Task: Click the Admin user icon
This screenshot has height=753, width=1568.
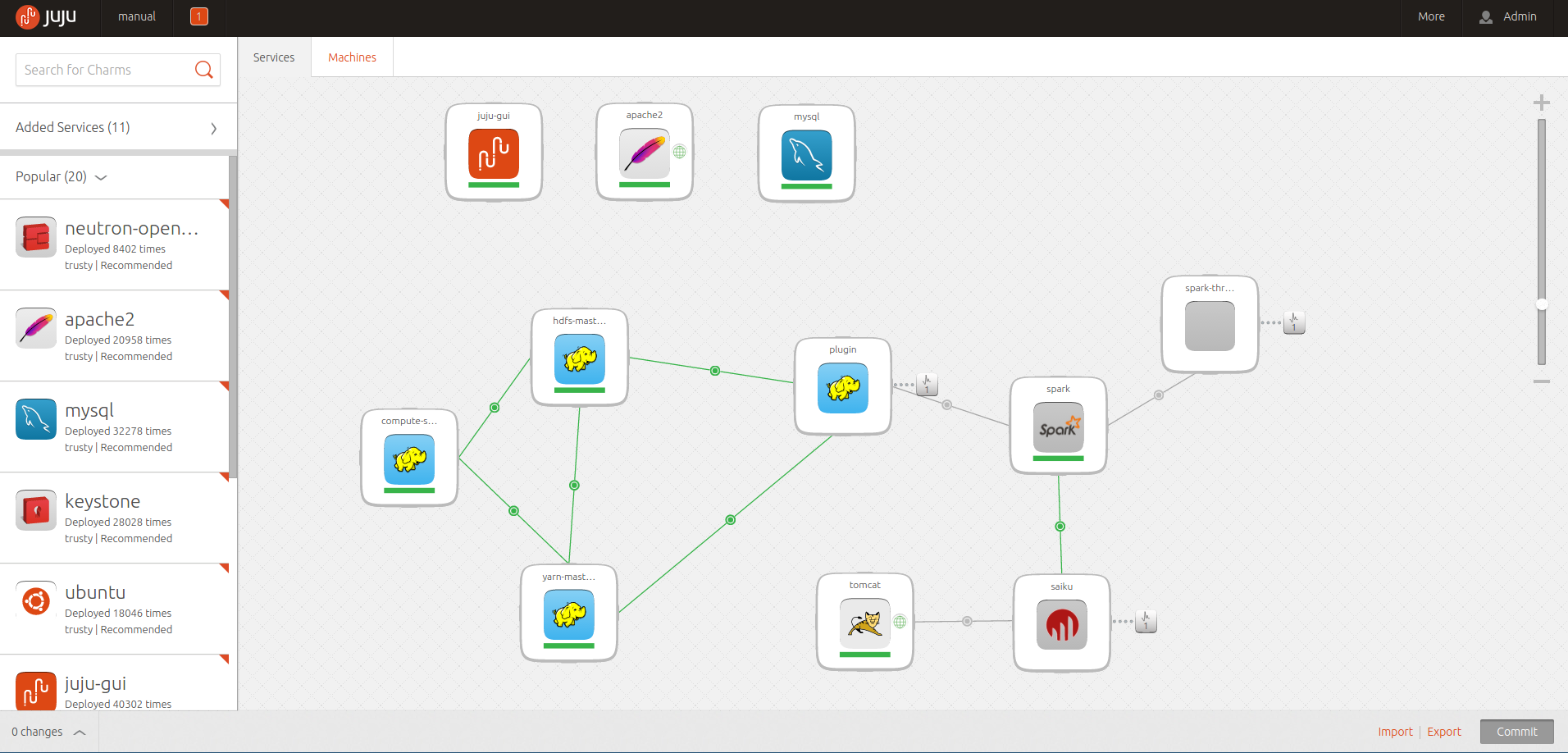Action: pyautogui.click(x=1486, y=17)
